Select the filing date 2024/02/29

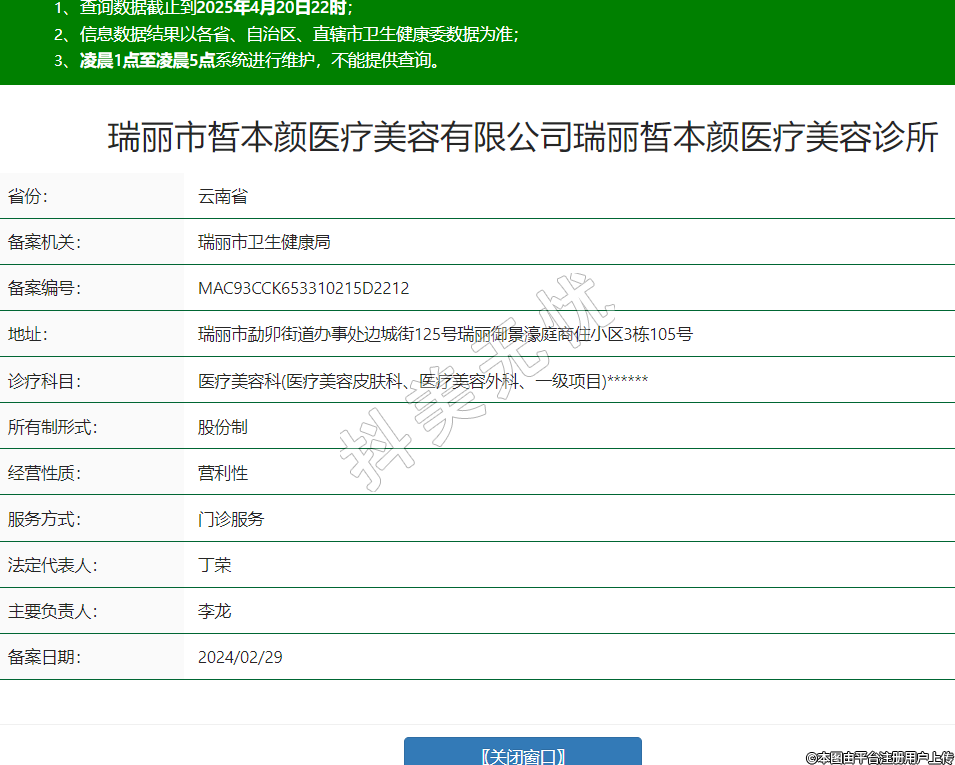coord(240,657)
